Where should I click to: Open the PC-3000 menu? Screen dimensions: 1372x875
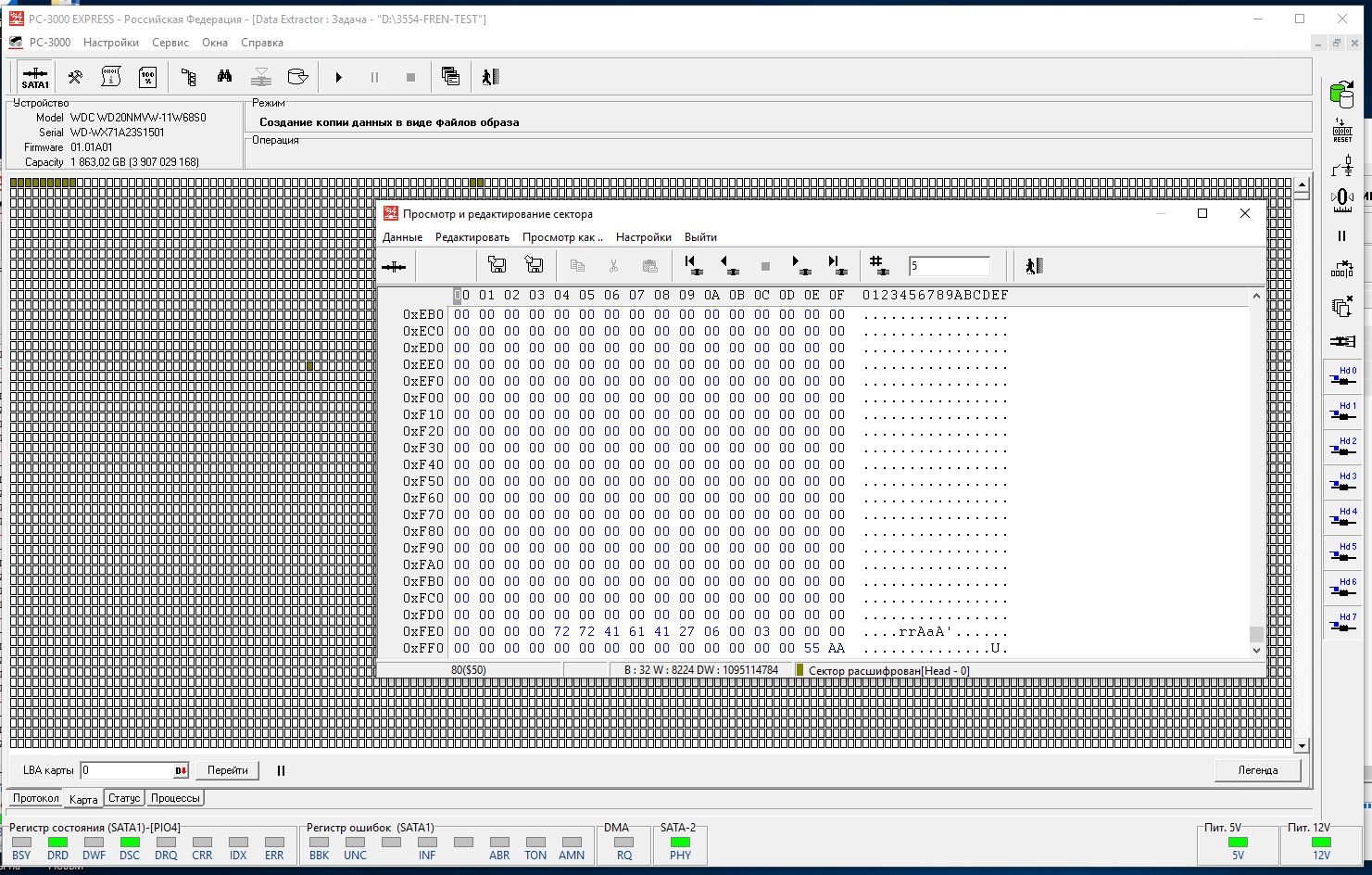point(50,43)
